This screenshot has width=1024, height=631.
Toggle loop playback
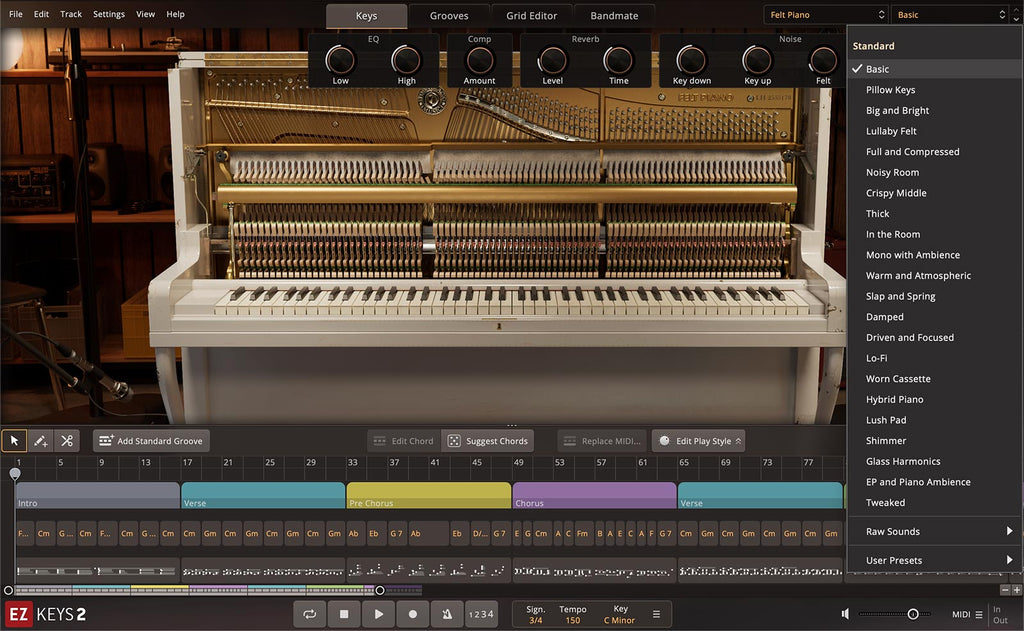pos(310,614)
